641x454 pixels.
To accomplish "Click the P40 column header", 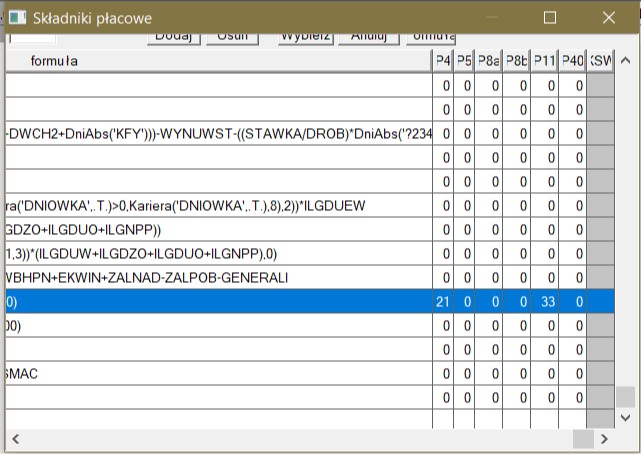I will (x=573, y=62).
